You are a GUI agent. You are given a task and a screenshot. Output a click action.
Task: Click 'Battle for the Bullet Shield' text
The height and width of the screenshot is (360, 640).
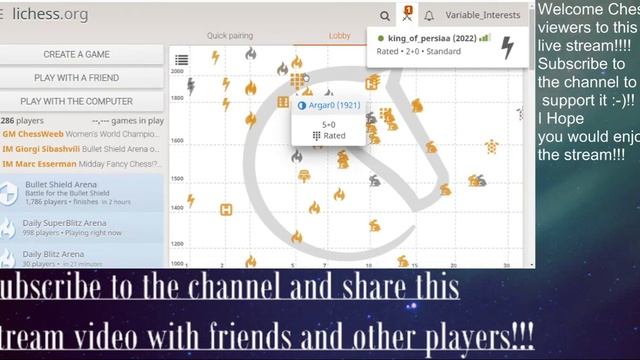(67, 193)
